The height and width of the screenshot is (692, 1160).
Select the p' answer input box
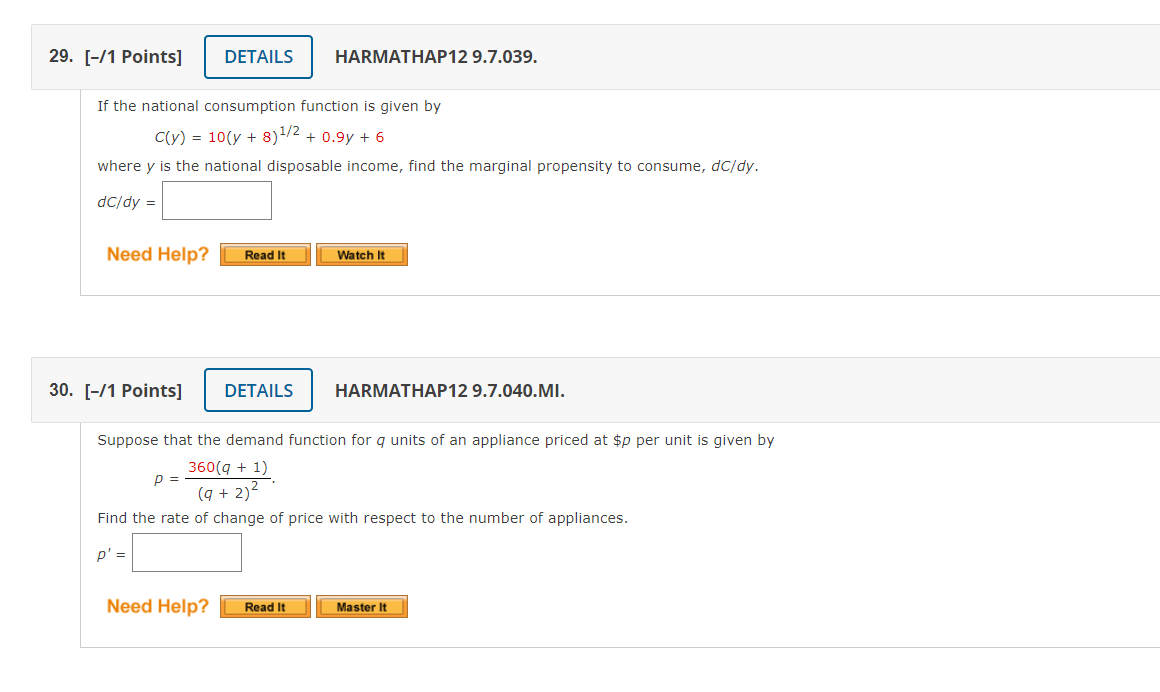point(186,552)
